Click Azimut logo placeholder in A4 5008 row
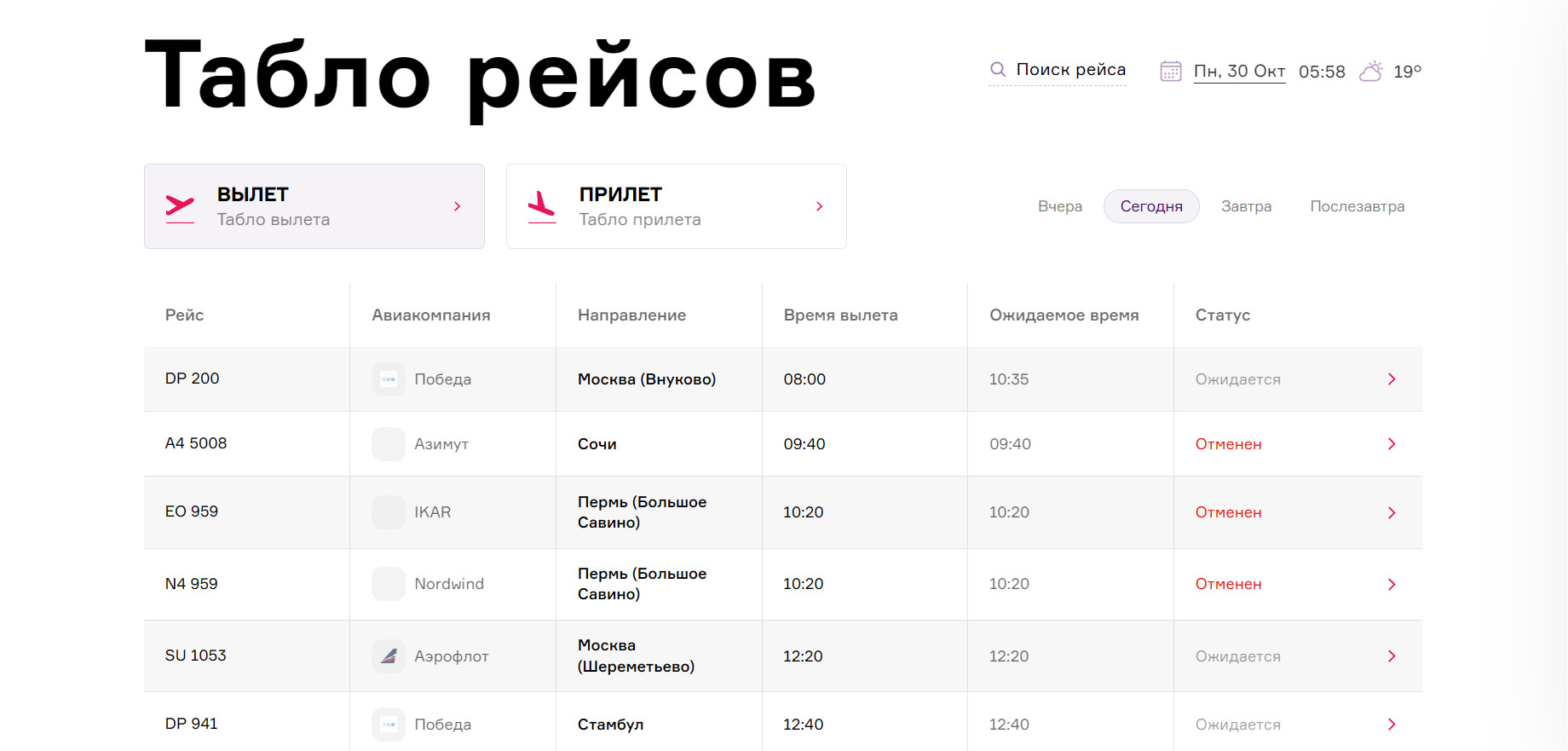Viewport: 1568px width, 751px height. [x=389, y=444]
